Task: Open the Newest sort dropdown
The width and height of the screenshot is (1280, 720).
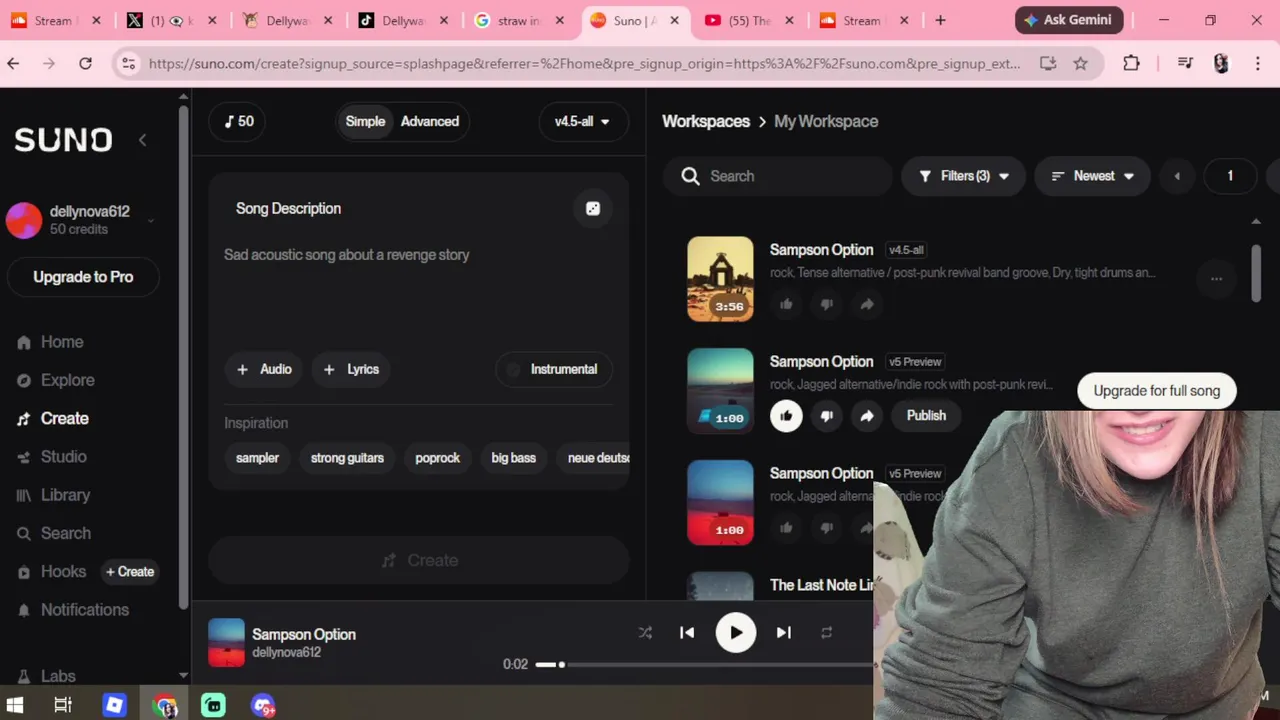Action: pyautogui.click(x=1092, y=176)
